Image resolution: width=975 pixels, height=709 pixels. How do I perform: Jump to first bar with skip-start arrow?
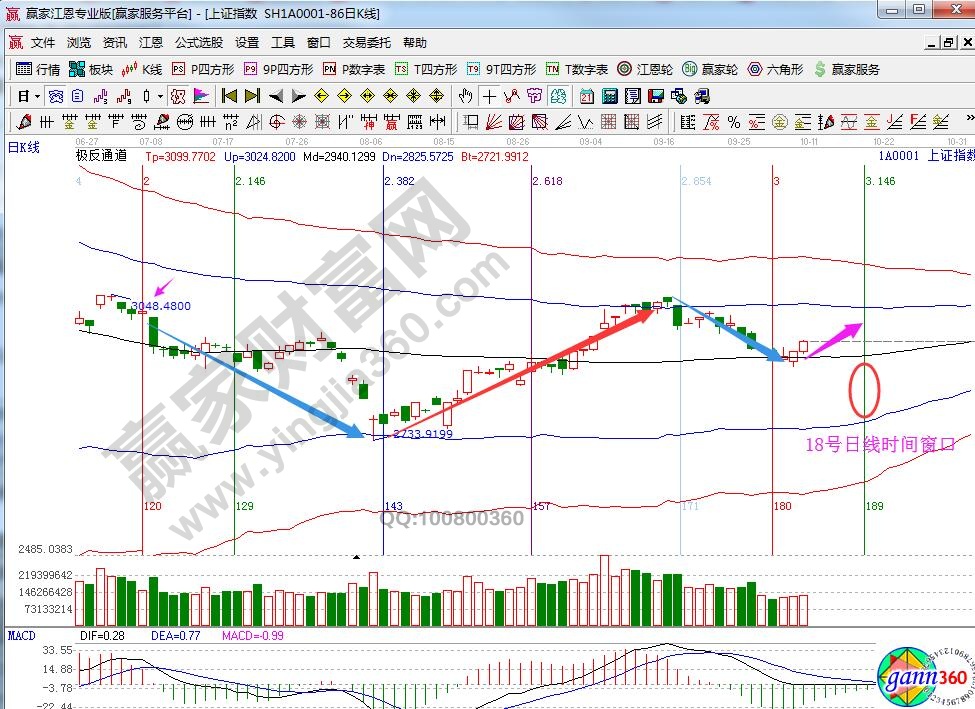click(x=229, y=96)
